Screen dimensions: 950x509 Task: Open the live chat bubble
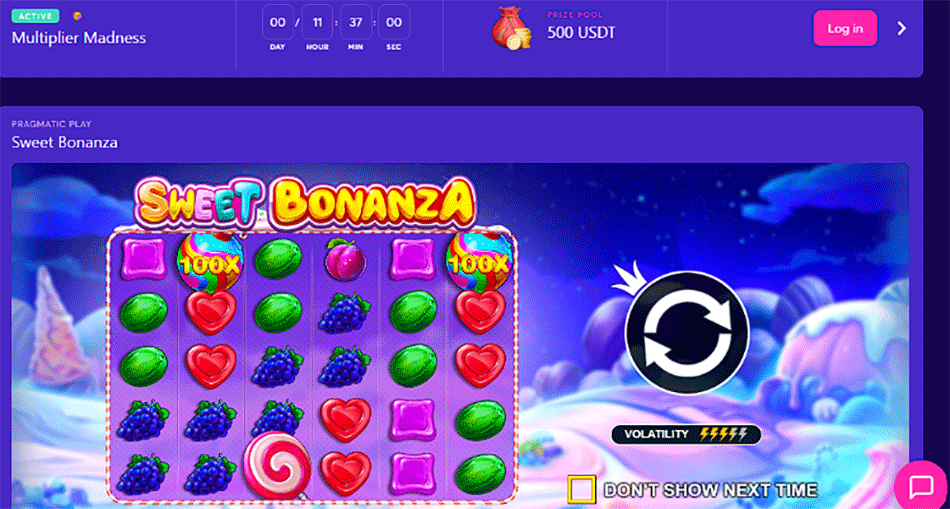[x=921, y=485]
